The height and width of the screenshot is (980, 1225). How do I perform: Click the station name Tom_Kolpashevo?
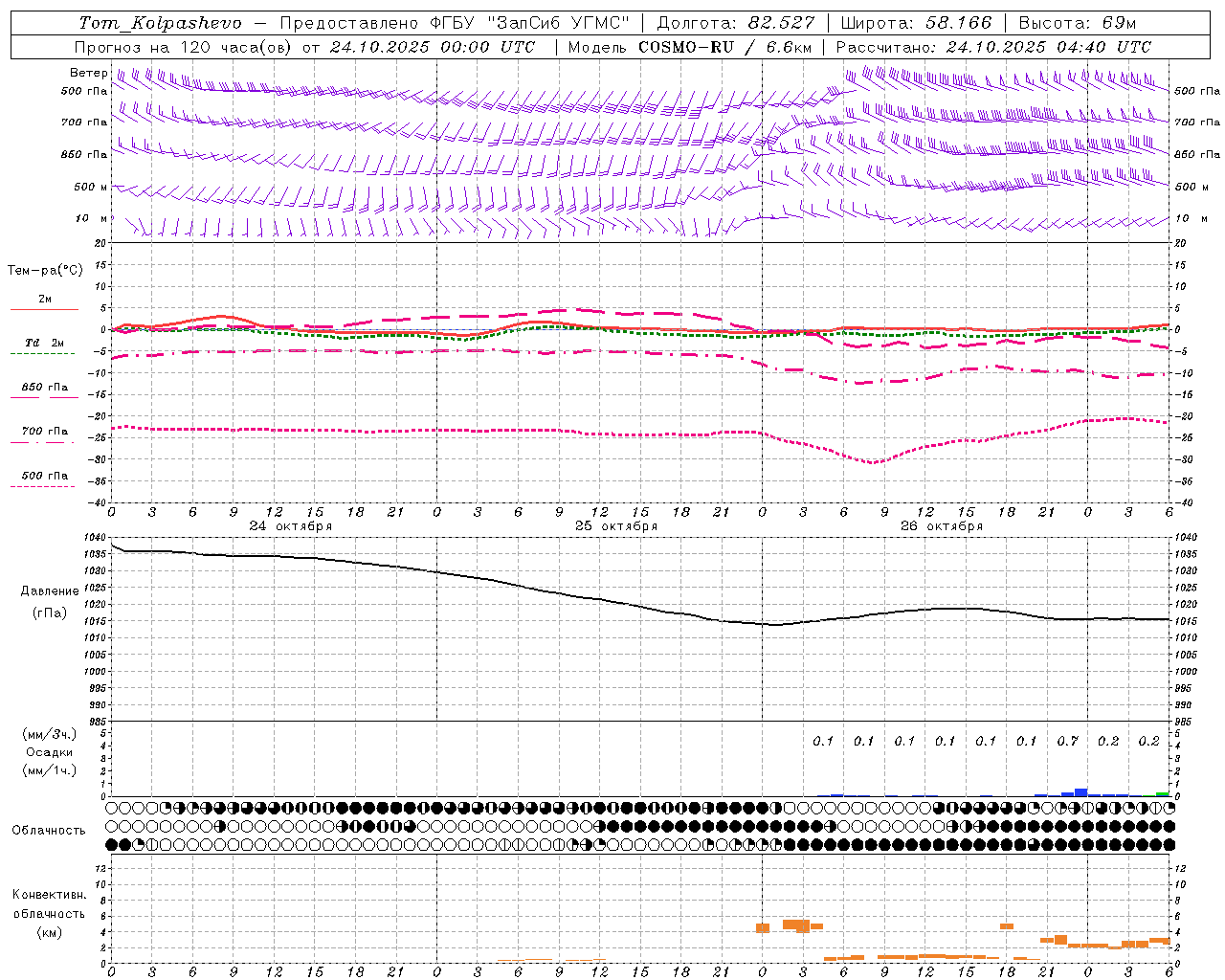click(160, 23)
